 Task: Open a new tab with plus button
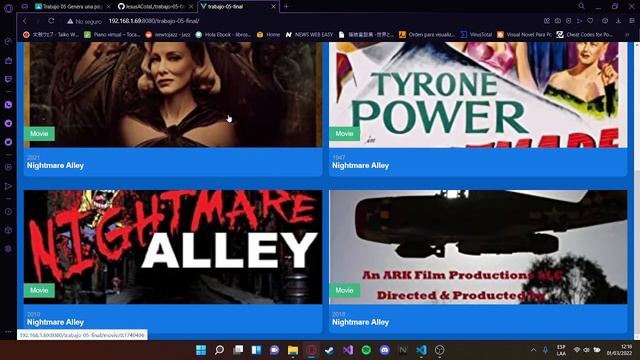click(286, 7)
